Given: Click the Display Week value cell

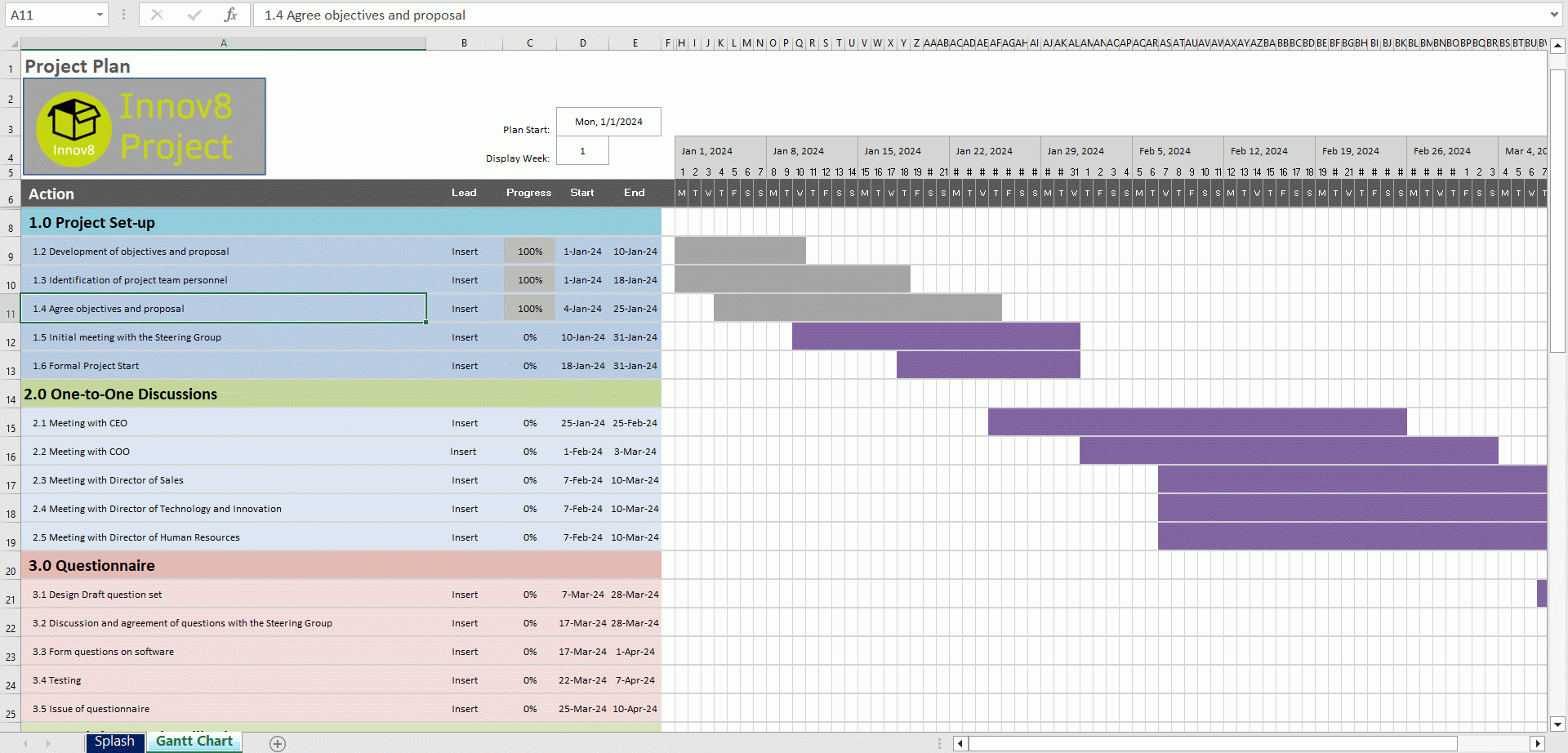Looking at the screenshot, I should tap(582, 151).
